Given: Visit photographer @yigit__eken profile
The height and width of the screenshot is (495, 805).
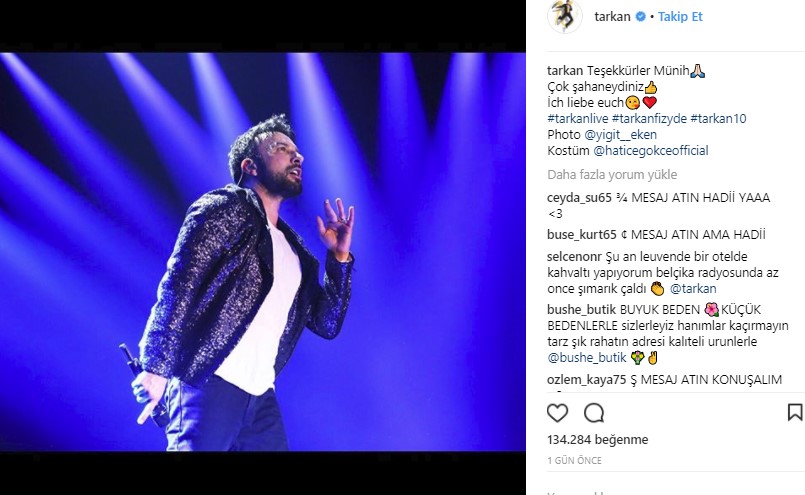Looking at the screenshot, I should [621, 135].
